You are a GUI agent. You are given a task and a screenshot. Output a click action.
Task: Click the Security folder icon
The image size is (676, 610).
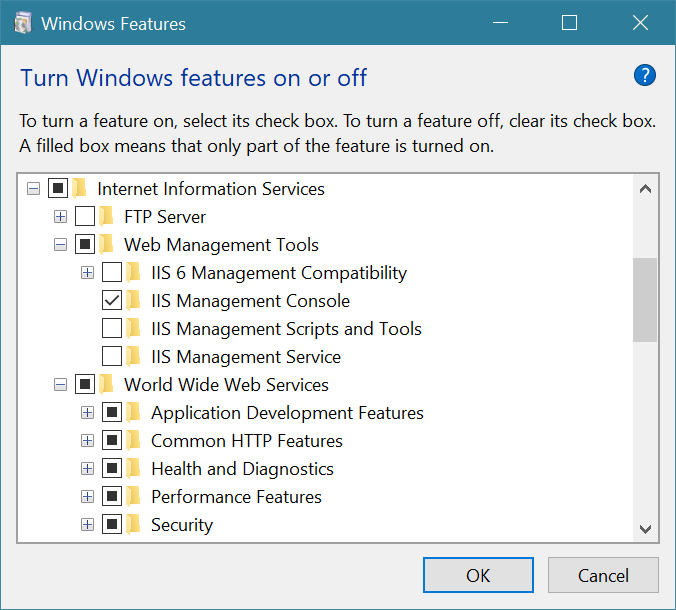[134, 525]
